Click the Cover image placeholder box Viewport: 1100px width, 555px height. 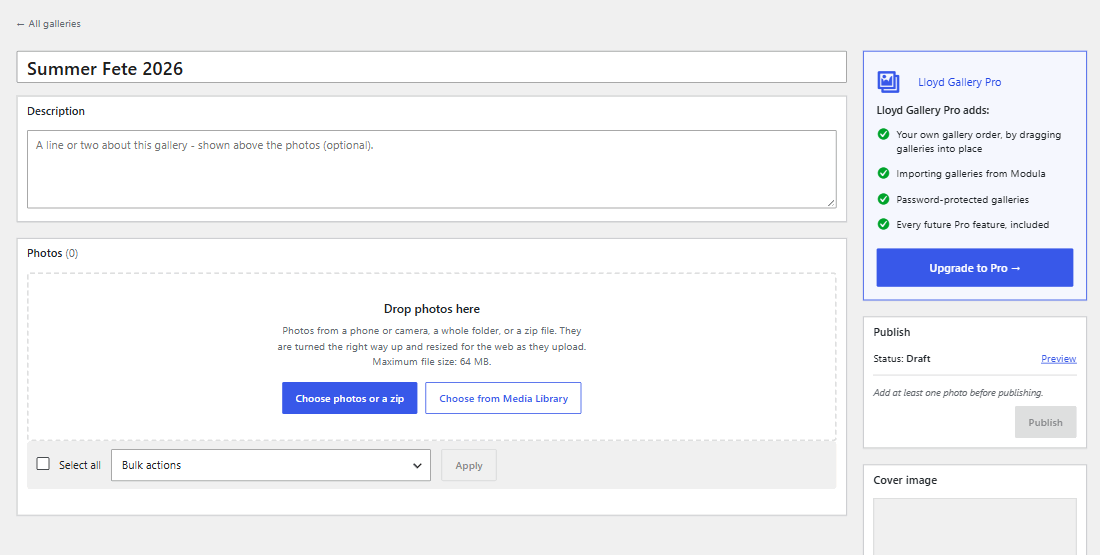974,526
